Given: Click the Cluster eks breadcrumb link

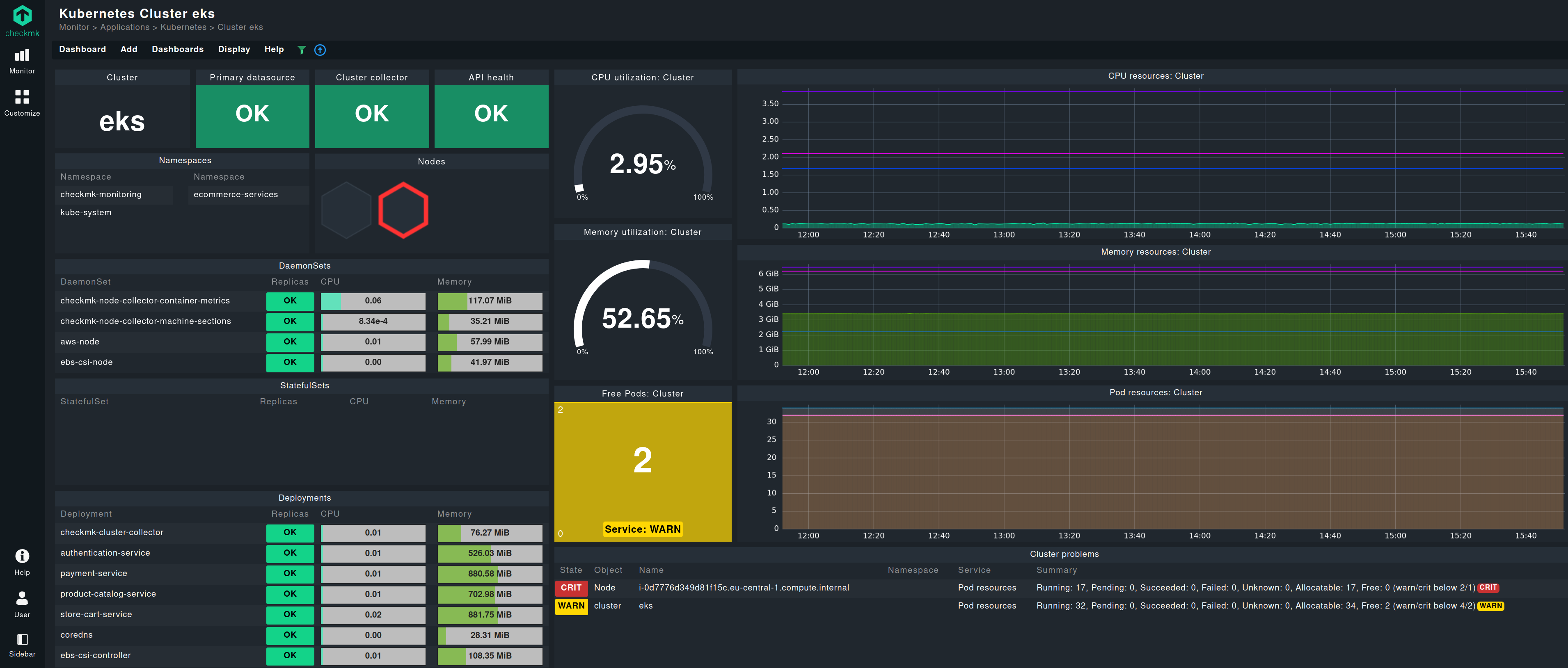Looking at the screenshot, I should [240, 27].
